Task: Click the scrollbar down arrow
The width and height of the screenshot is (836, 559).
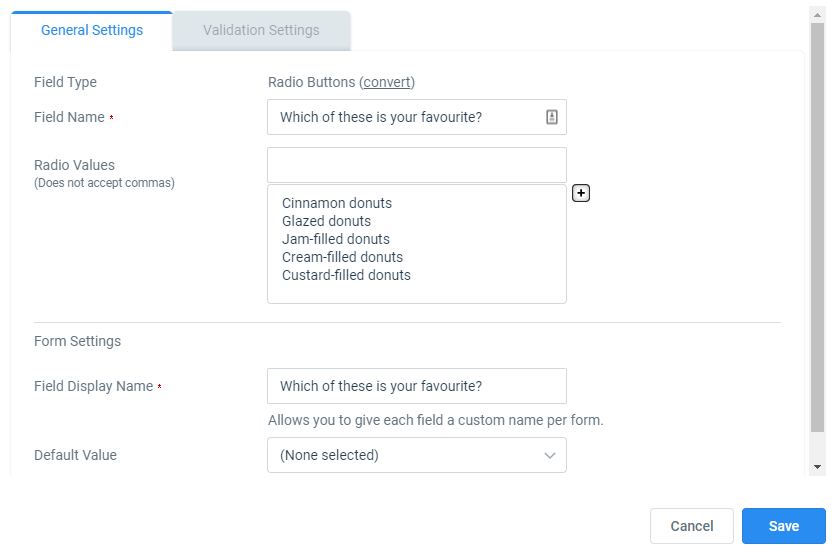Action: point(817,467)
